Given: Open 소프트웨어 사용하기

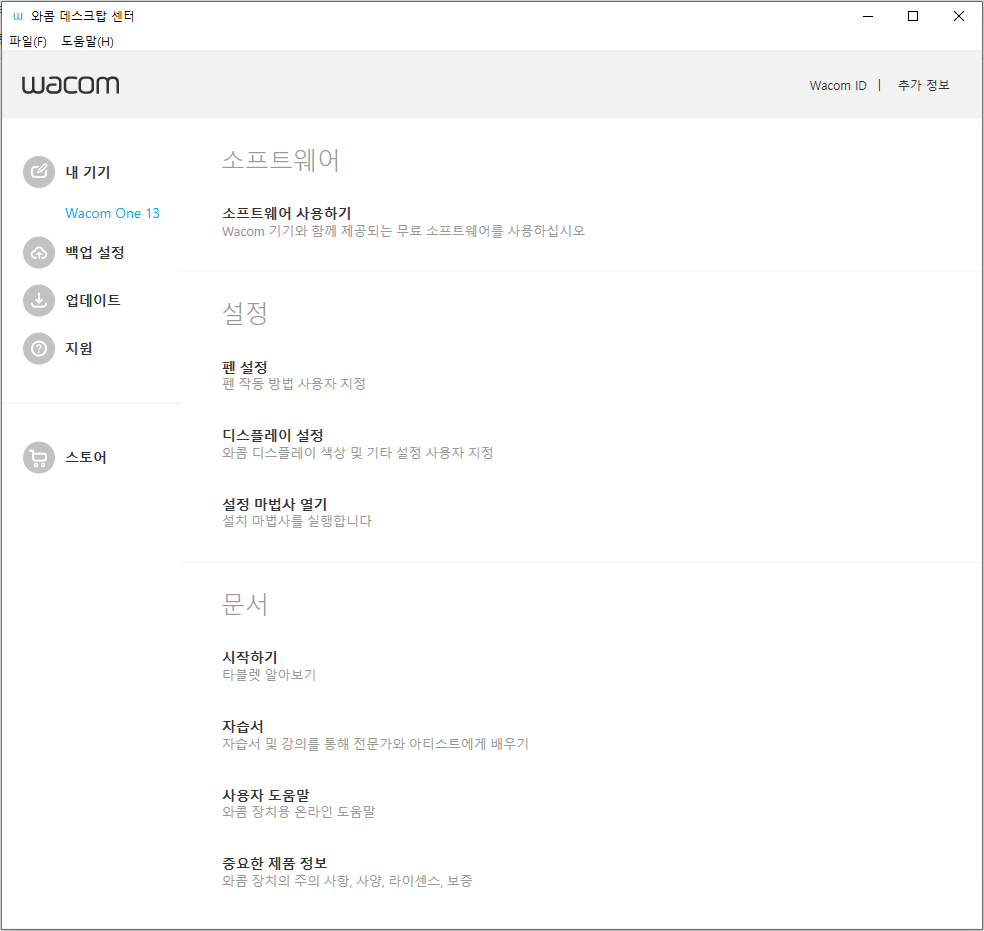Looking at the screenshot, I should (x=287, y=213).
